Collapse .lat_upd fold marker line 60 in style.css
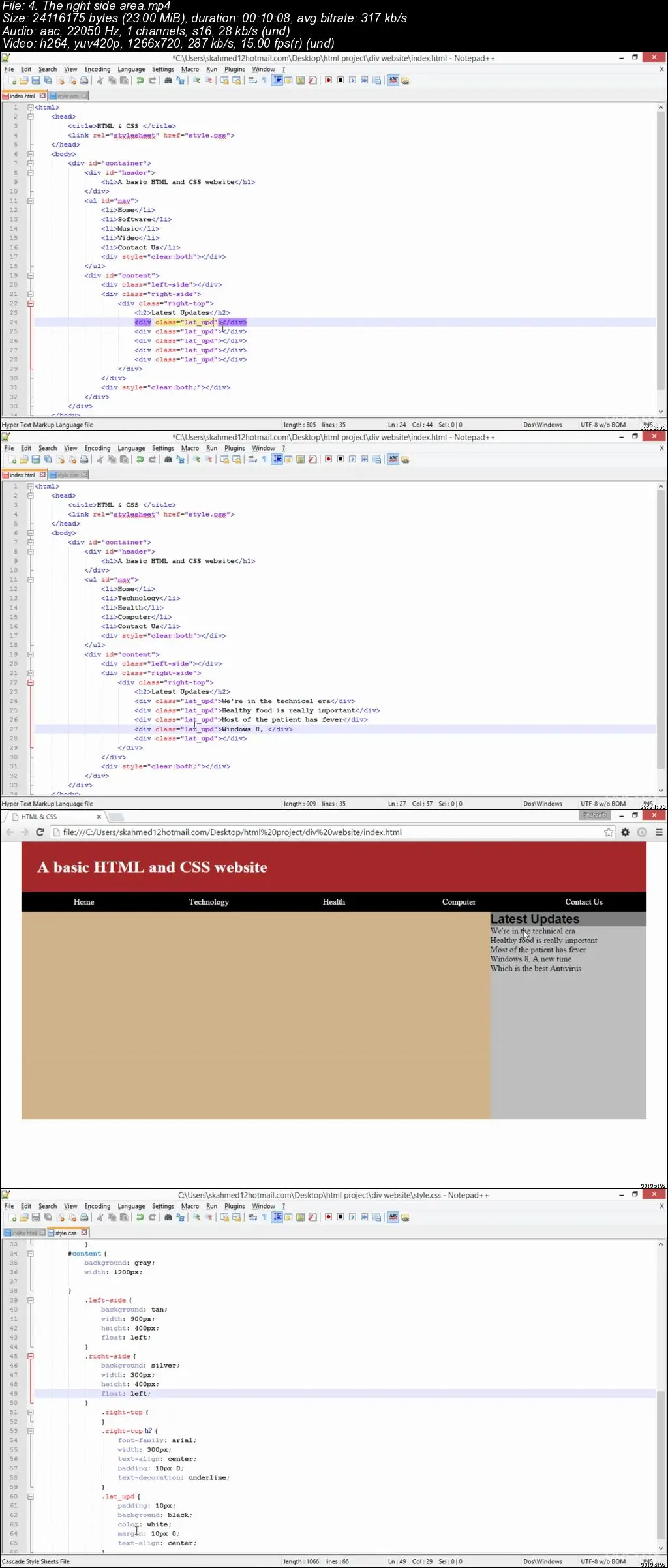Image resolution: width=668 pixels, height=1568 pixels. (x=31, y=1497)
